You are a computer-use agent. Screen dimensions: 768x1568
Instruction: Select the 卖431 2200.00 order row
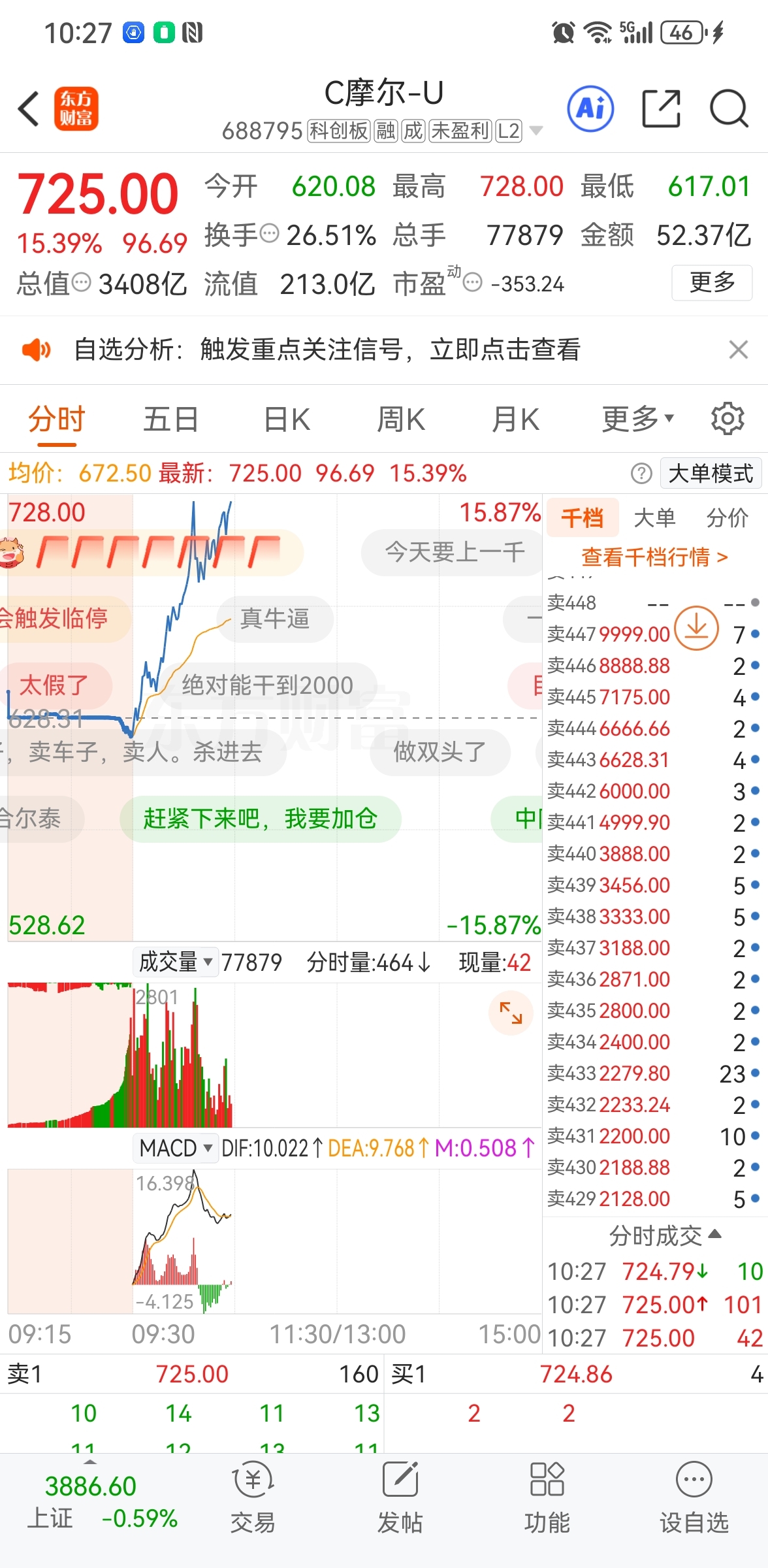point(654,1136)
